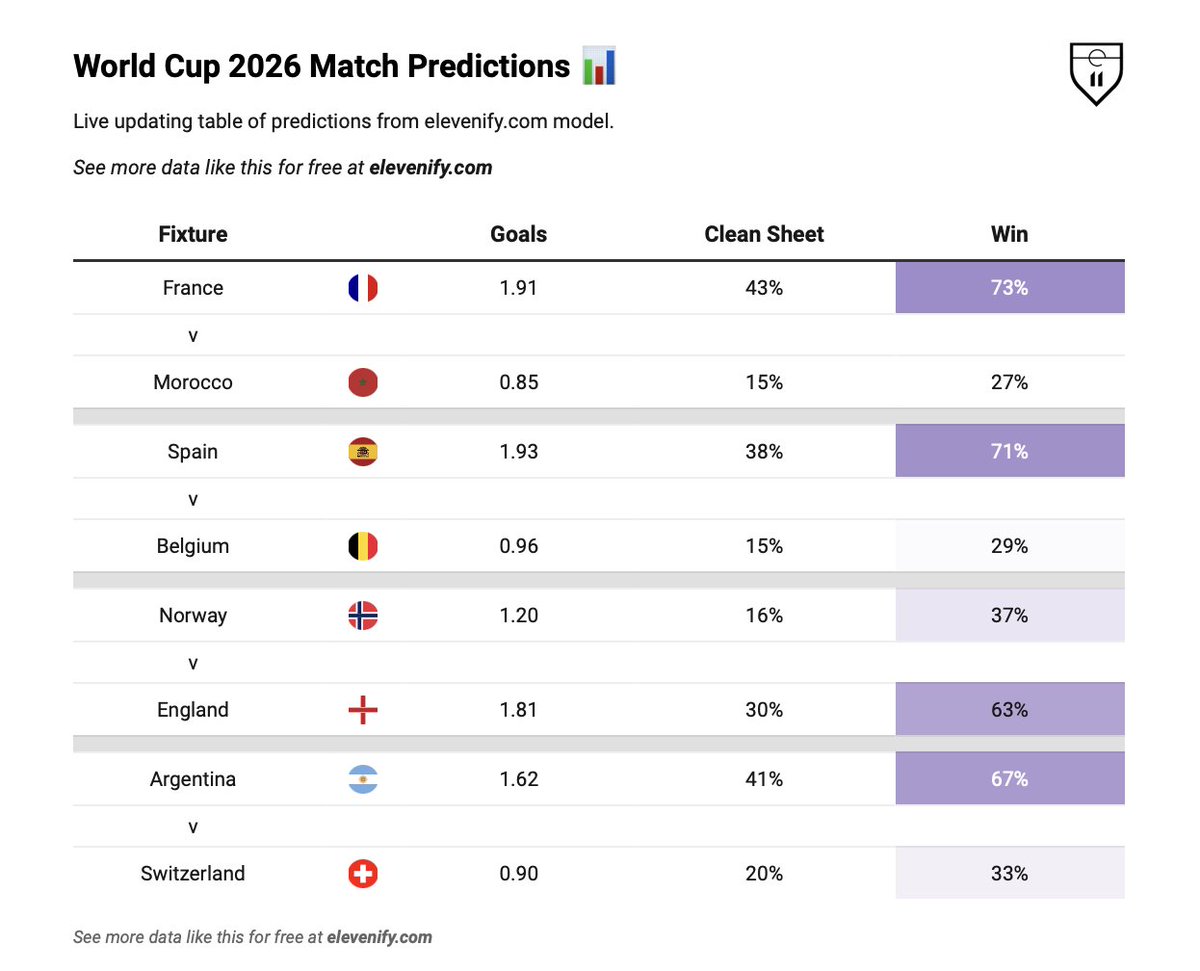Click the France flag icon
The width and height of the screenshot is (1200, 971).
[x=363, y=288]
